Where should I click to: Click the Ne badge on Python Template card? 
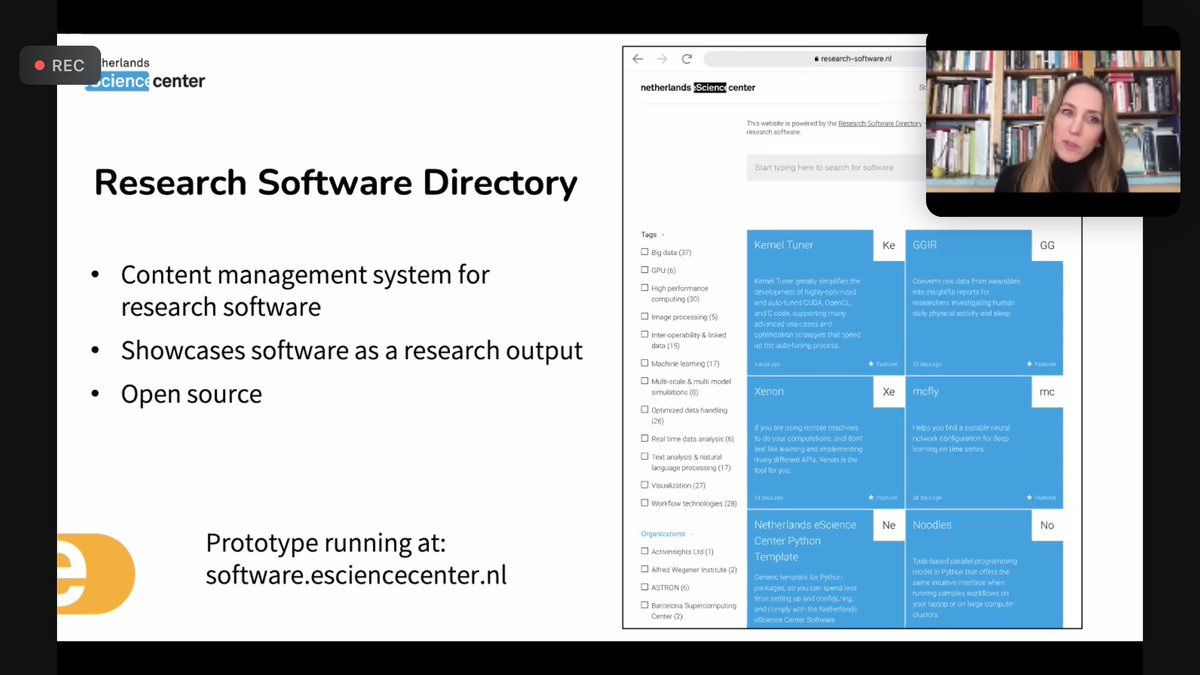click(889, 525)
